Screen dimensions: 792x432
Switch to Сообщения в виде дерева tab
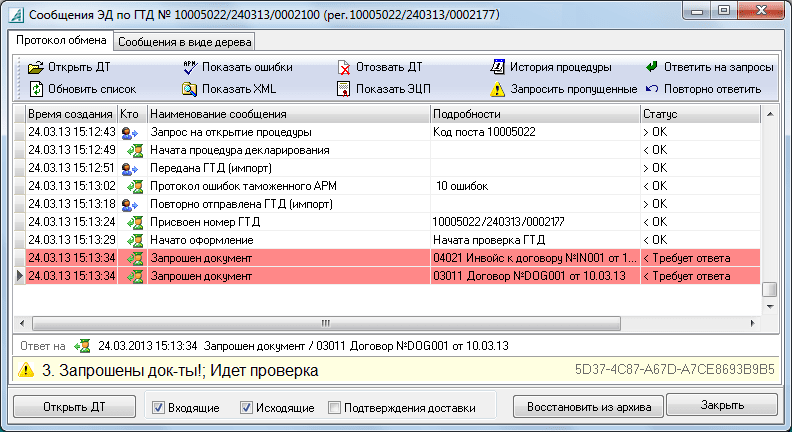pyautogui.click(x=185, y=42)
